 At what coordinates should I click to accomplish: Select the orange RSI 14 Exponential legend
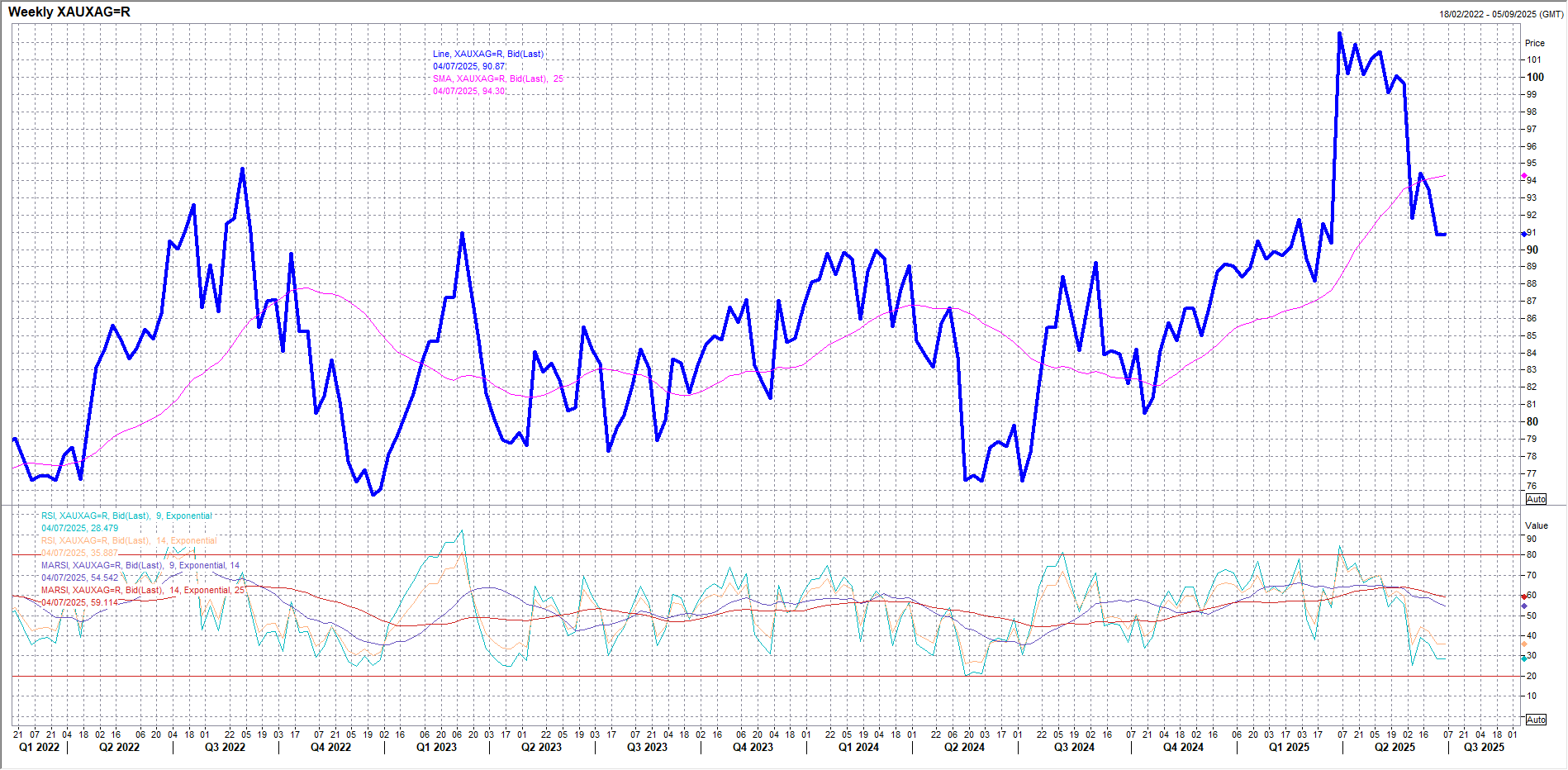(x=129, y=540)
